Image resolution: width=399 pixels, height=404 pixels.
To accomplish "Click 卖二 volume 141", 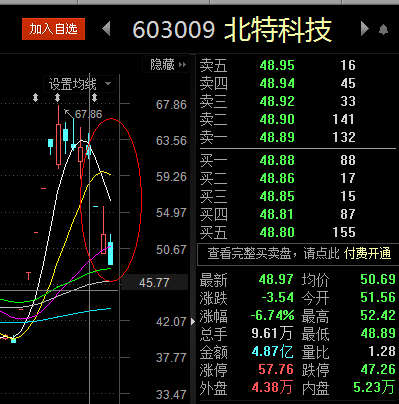I will [x=344, y=119].
